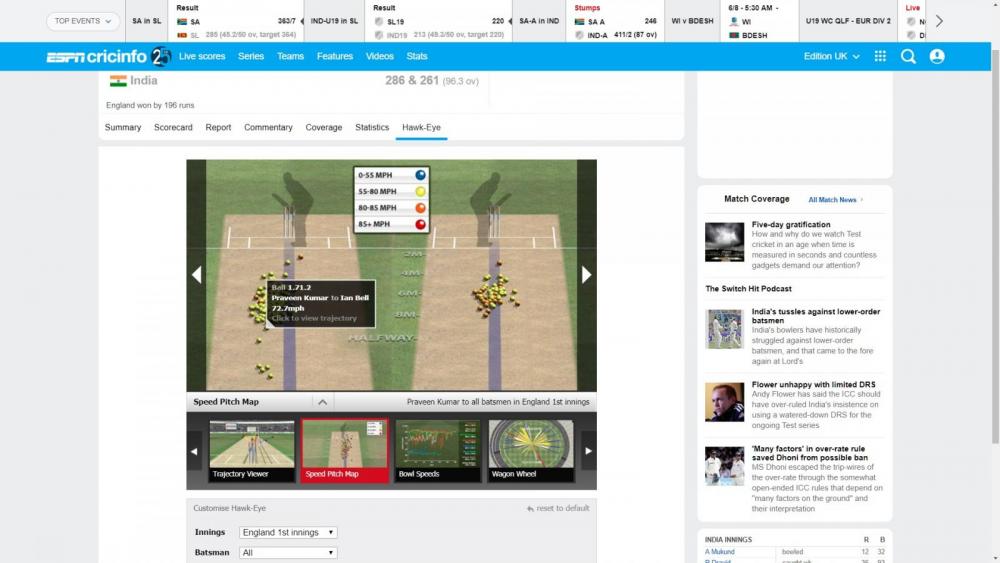Click the India team name
Viewport: 1000px width, 563px height.
(143, 81)
